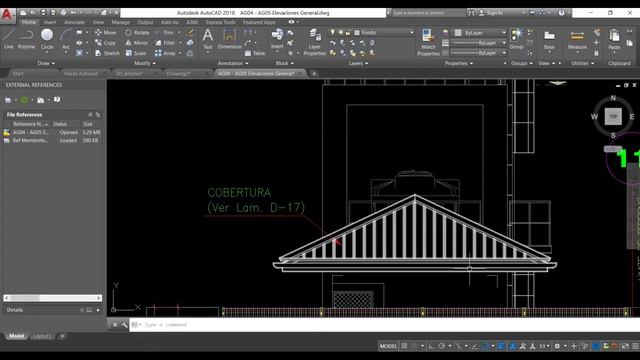The height and width of the screenshot is (360, 640).
Task: Click the Scale tool
Action: click(x=136, y=53)
